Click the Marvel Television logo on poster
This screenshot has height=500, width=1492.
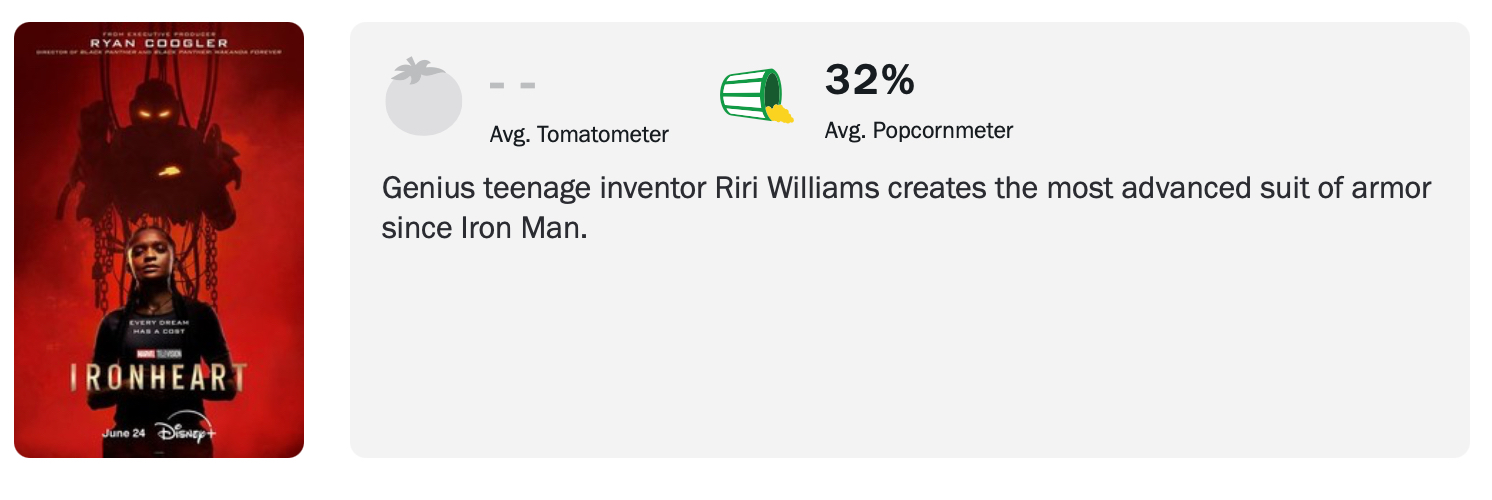(159, 354)
